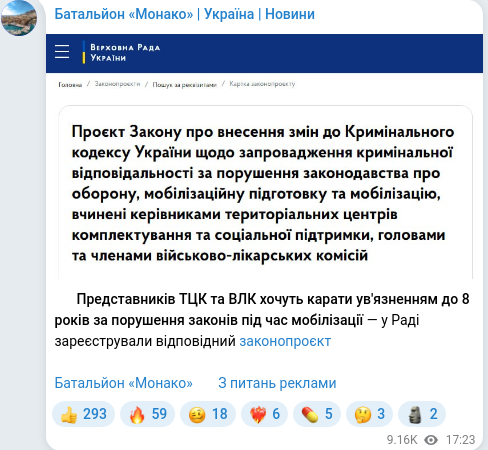The image size is (488, 450).
Task: Follow the законопроєкт hyperlink
Action: [x=285, y=341]
